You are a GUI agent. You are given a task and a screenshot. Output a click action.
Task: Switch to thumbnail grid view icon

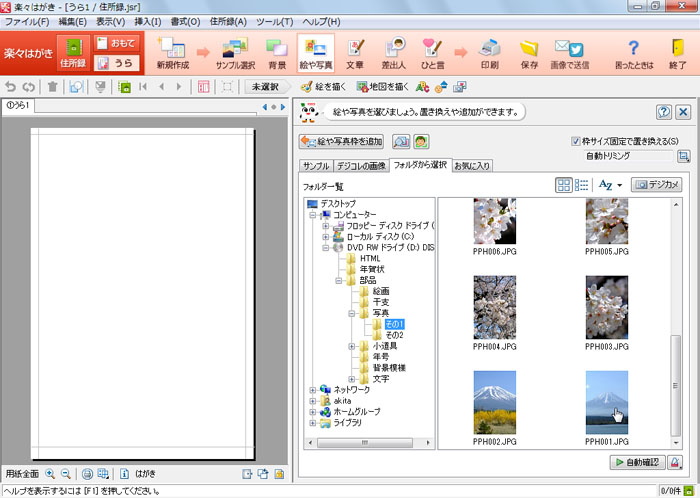pyautogui.click(x=564, y=185)
